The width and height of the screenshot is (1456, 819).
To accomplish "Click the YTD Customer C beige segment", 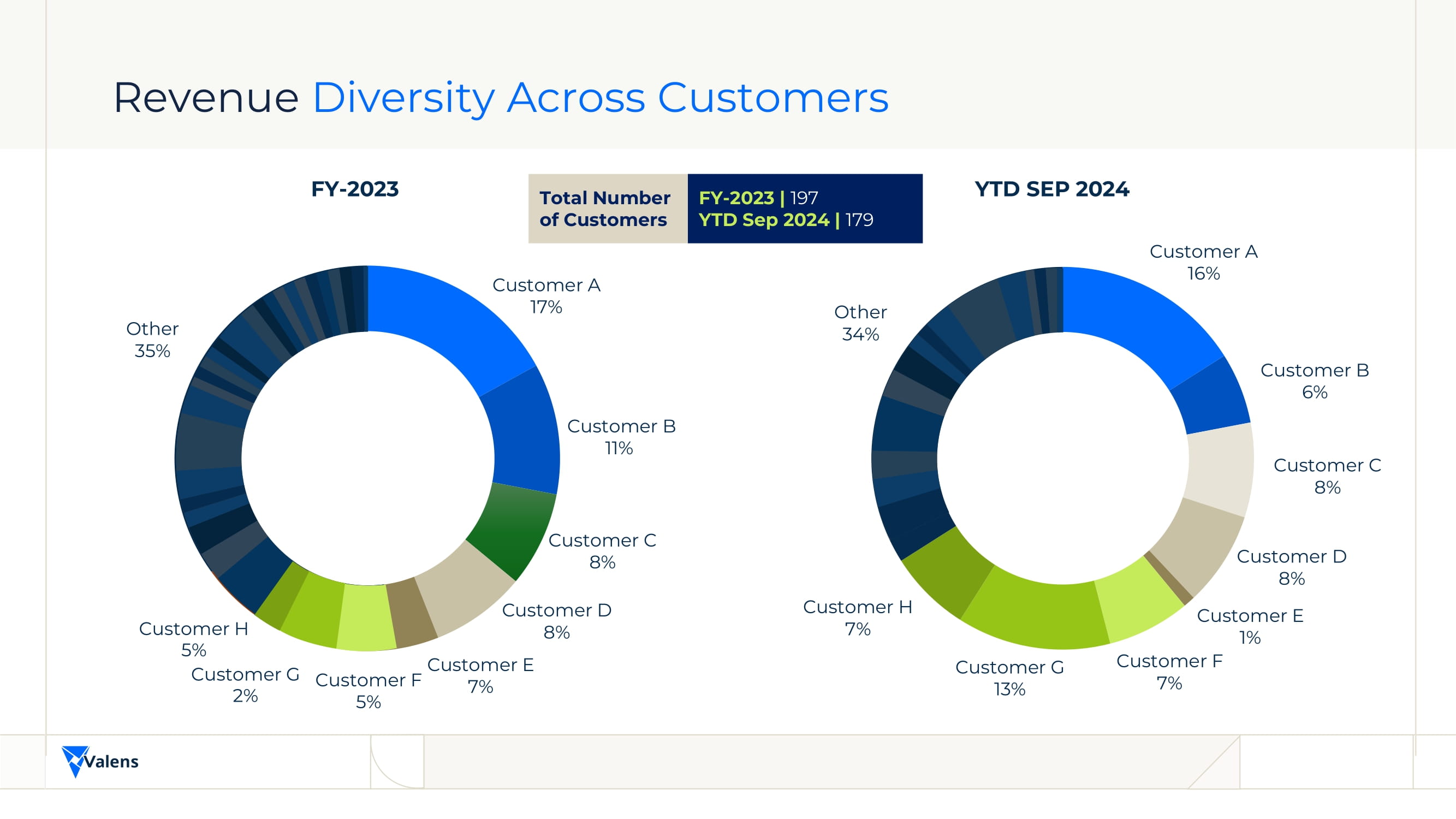I will coord(1221,469).
